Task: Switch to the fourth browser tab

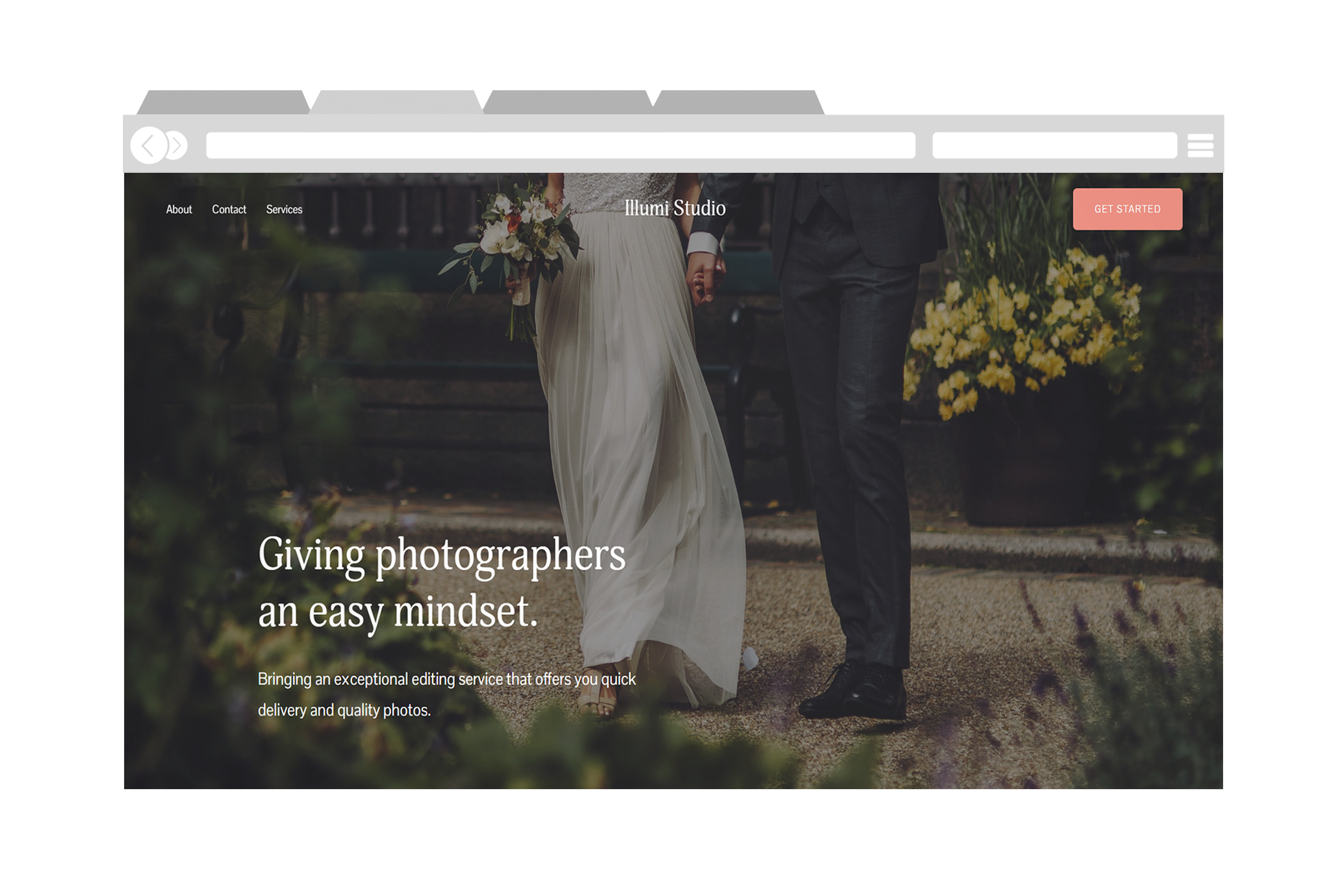Action: coord(738,102)
